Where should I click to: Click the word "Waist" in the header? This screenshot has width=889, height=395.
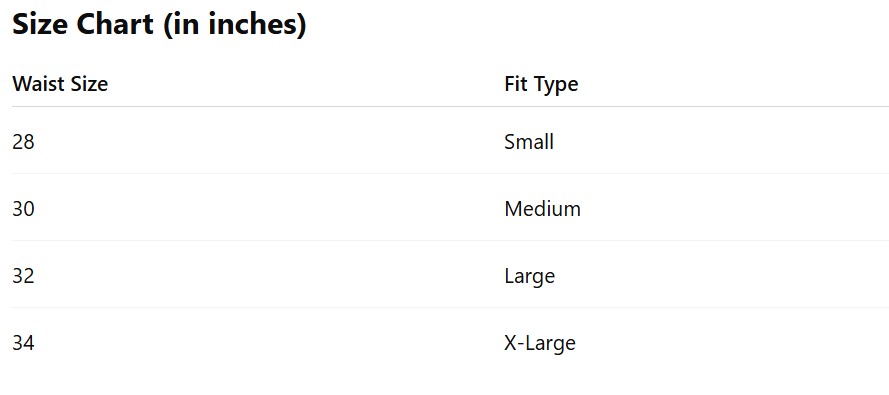[x=38, y=84]
